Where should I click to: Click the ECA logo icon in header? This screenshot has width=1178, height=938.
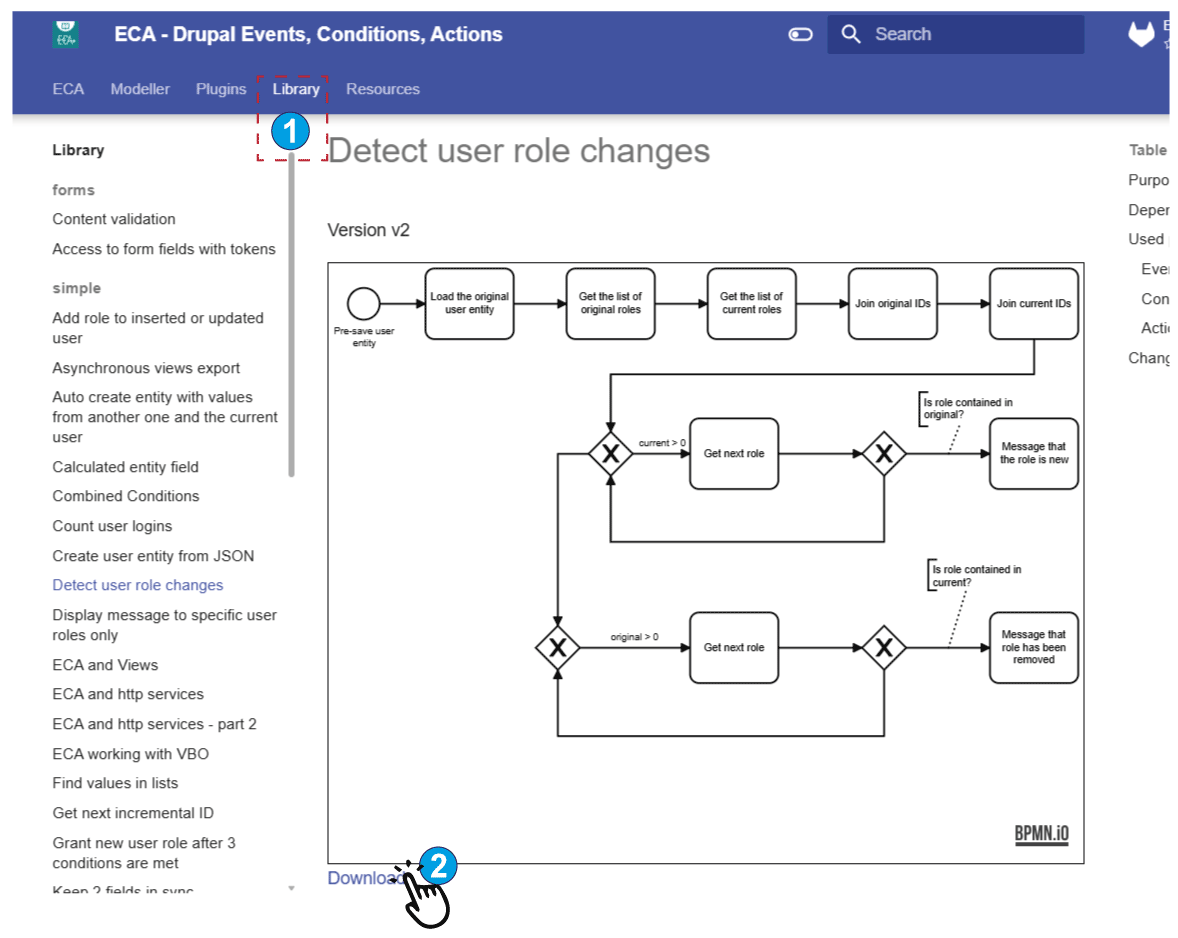[x=66, y=34]
